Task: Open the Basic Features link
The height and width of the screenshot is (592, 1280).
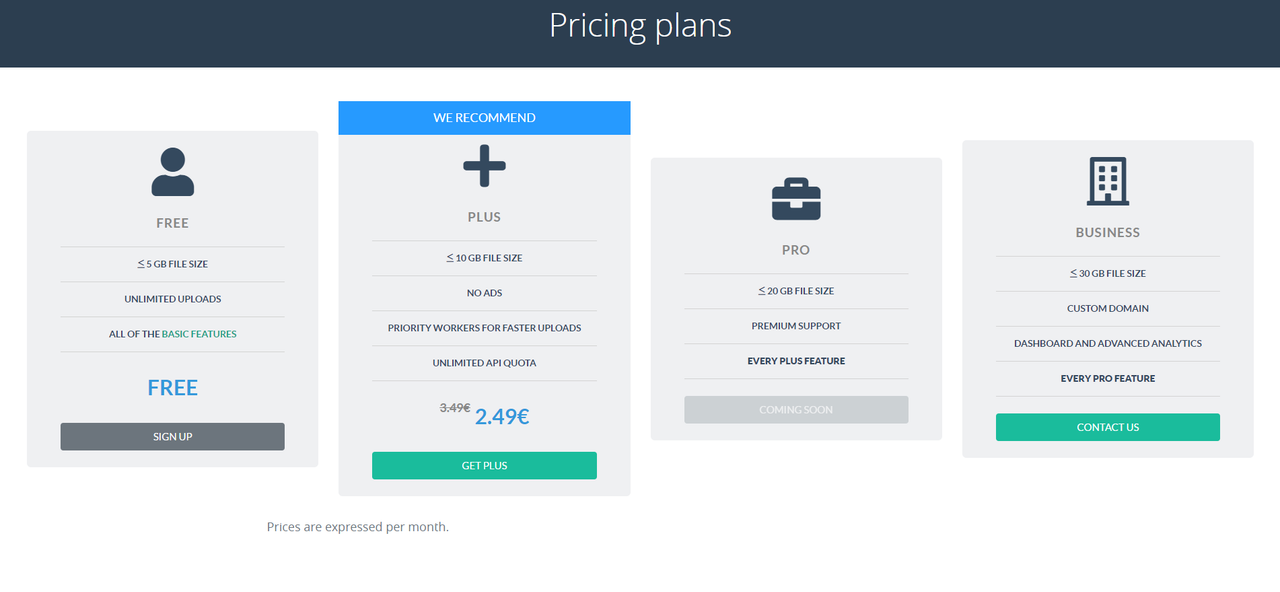Action: pos(199,334)
